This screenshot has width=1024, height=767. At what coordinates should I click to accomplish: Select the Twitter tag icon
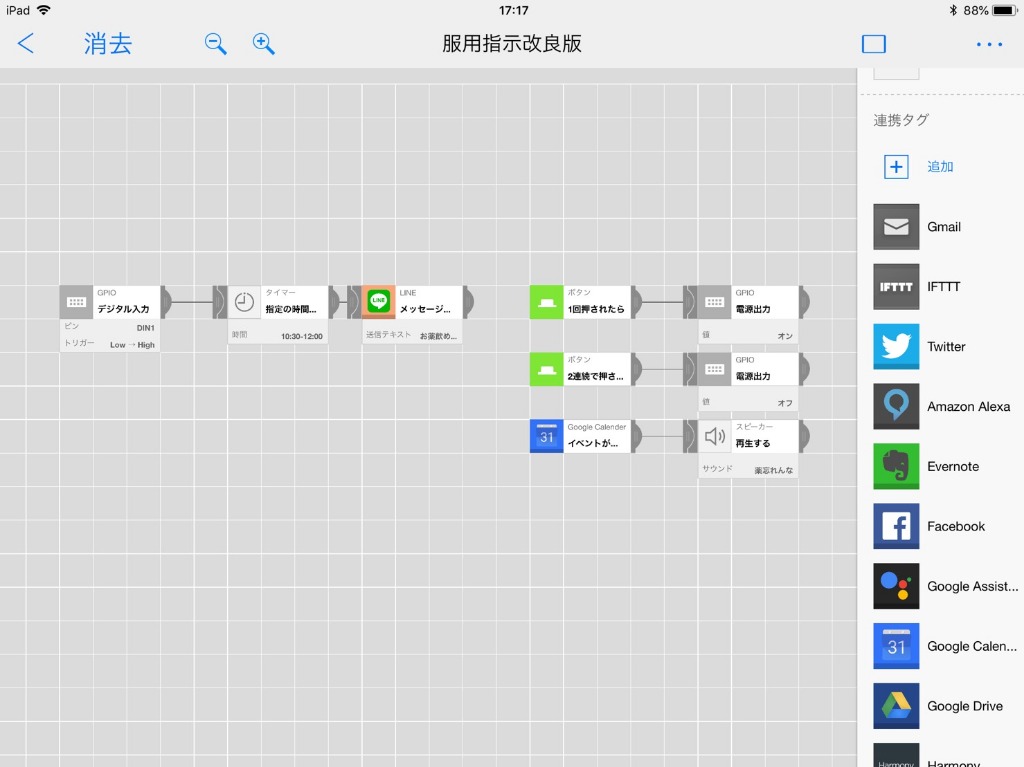pos(896,346)
